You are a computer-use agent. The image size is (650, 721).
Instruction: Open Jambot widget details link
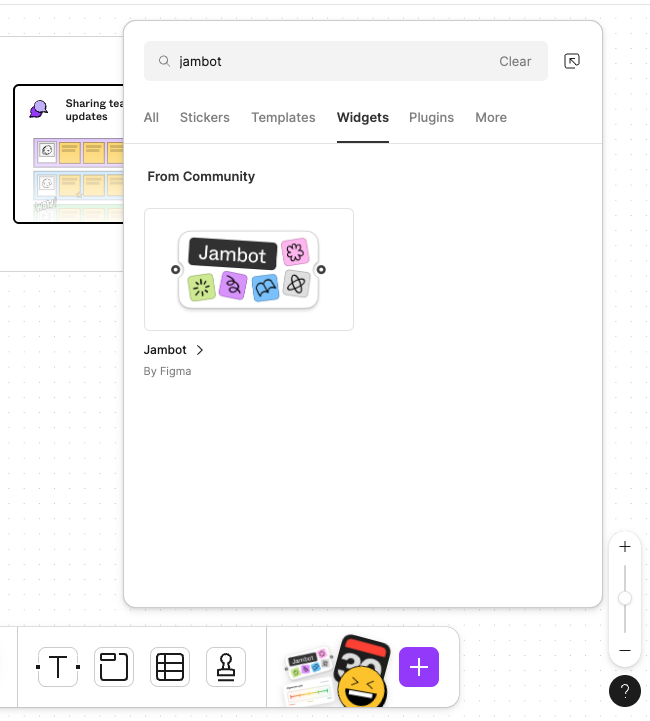[165, 350]
